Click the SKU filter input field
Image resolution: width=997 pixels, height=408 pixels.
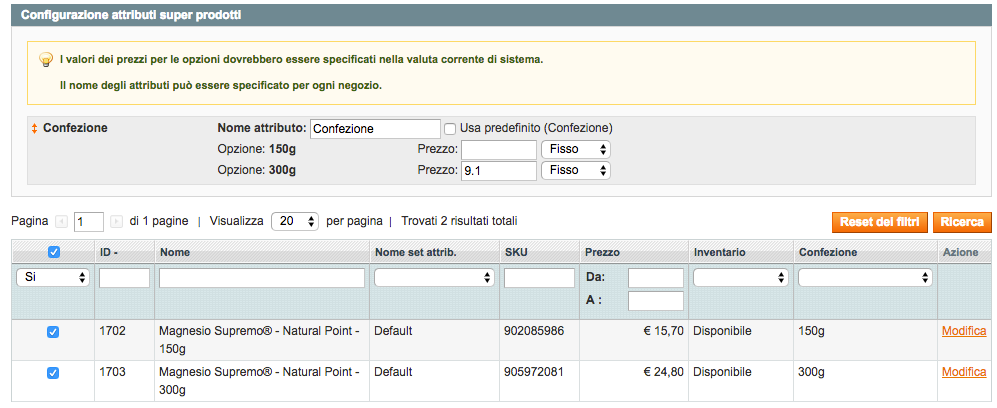tap(538, 278)
